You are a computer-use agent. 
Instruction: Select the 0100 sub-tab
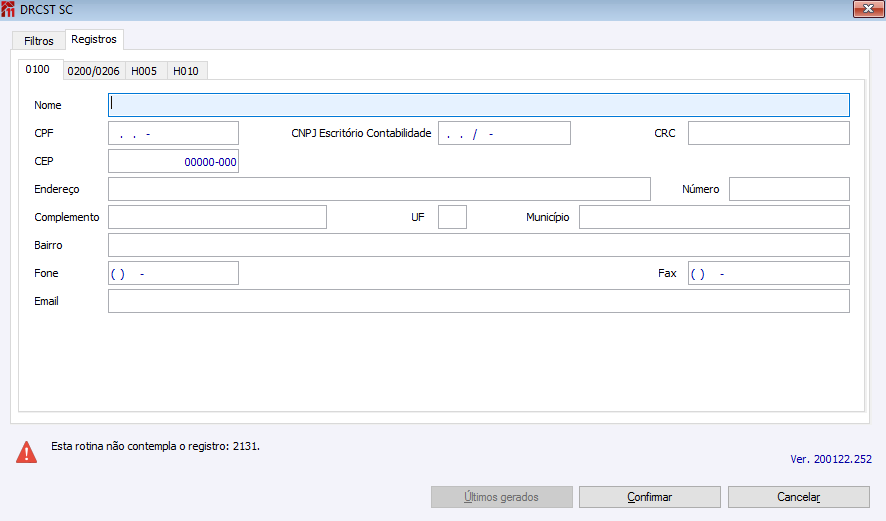(x=37, y=70)
